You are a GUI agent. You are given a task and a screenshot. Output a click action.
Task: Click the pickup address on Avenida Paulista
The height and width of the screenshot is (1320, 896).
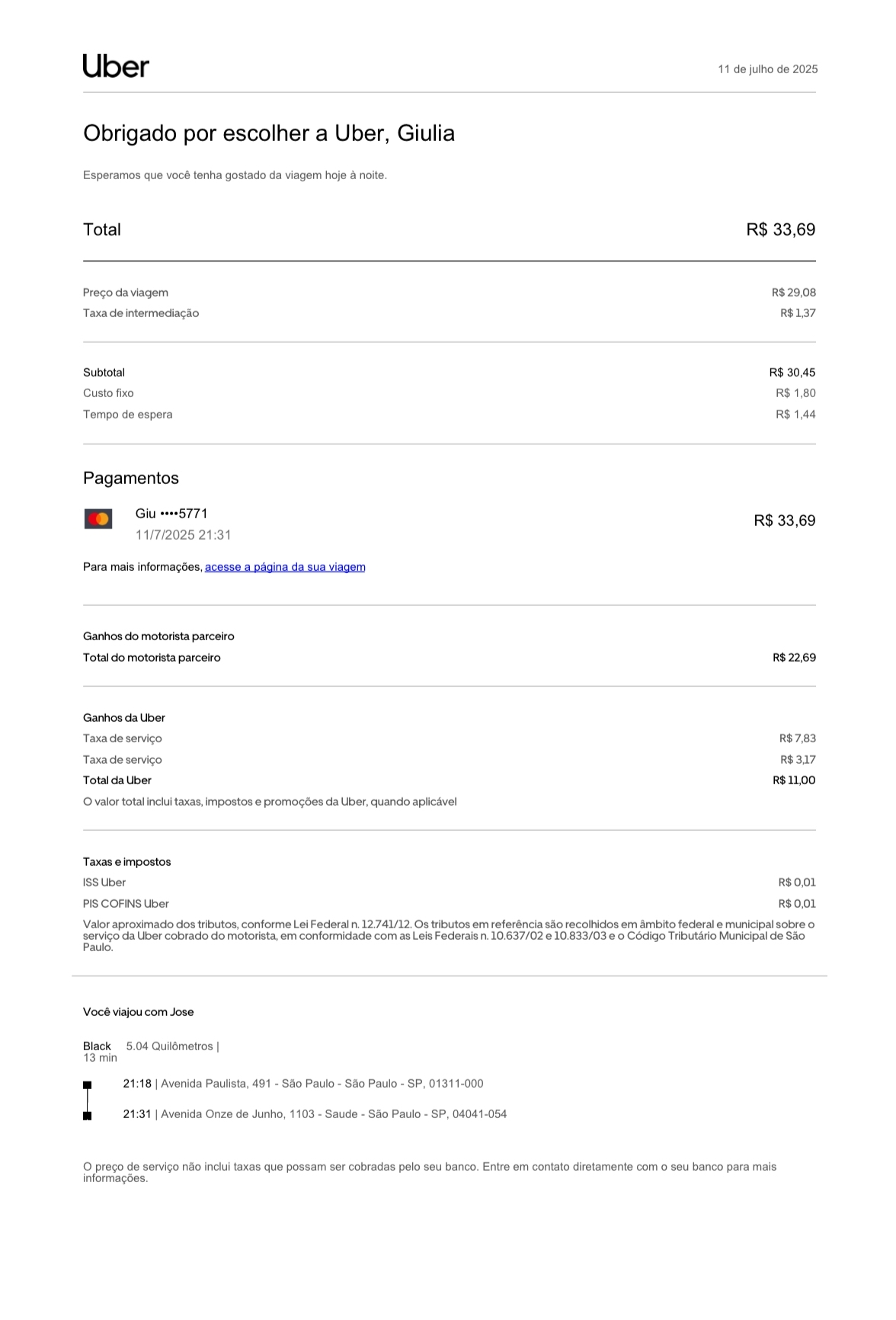(322, 1084)
